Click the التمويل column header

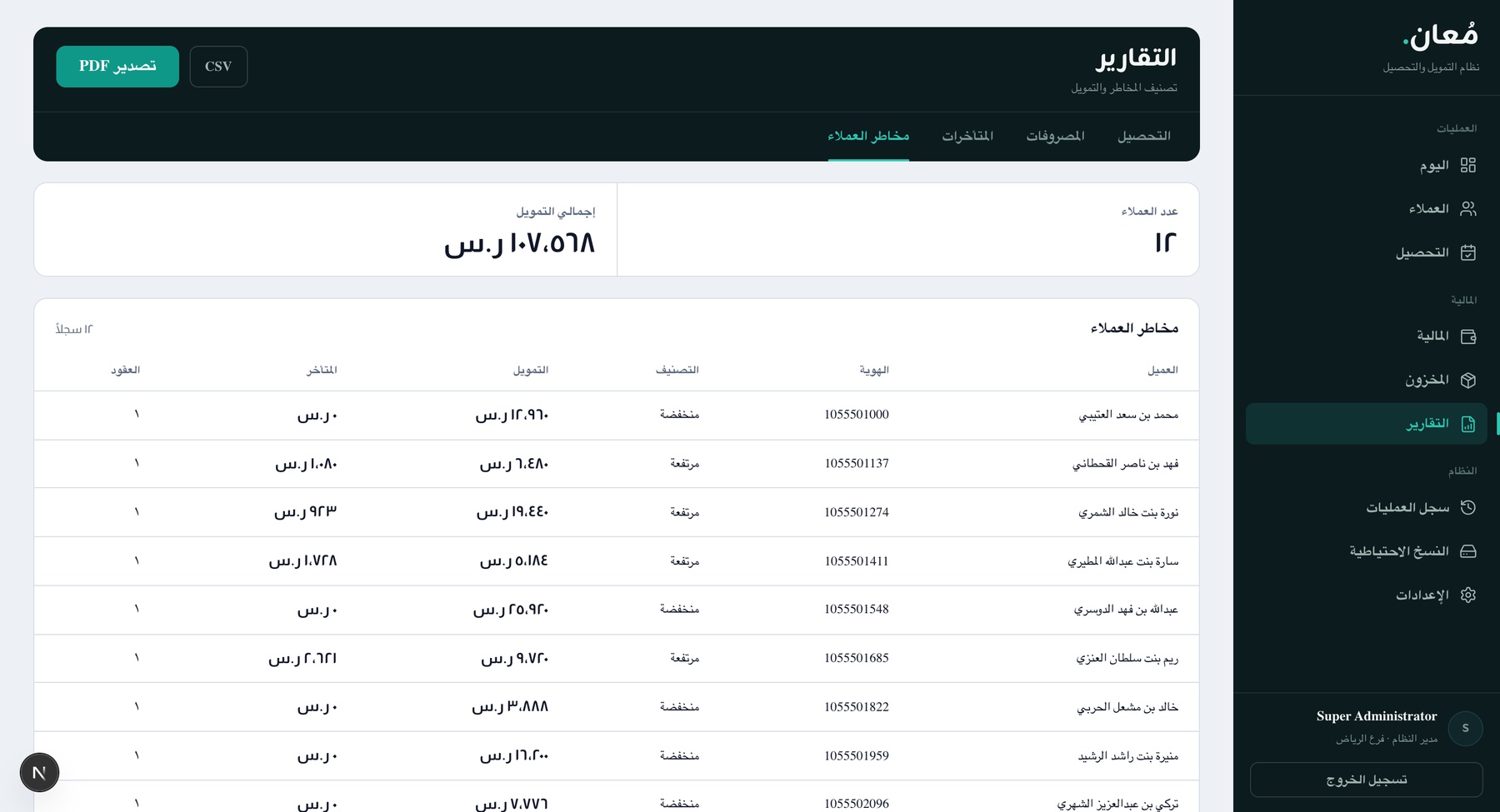click(531, 370)
